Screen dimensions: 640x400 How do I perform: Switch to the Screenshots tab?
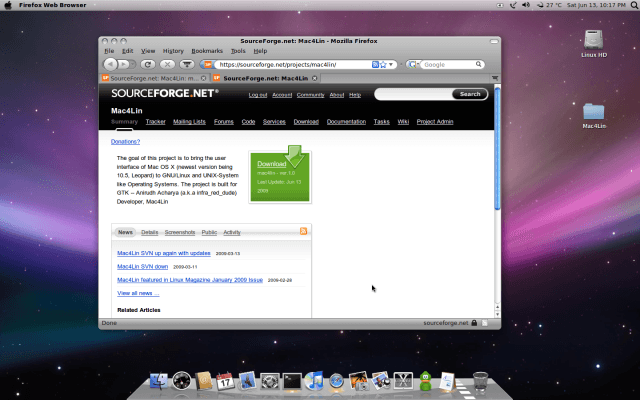[180, 232]
